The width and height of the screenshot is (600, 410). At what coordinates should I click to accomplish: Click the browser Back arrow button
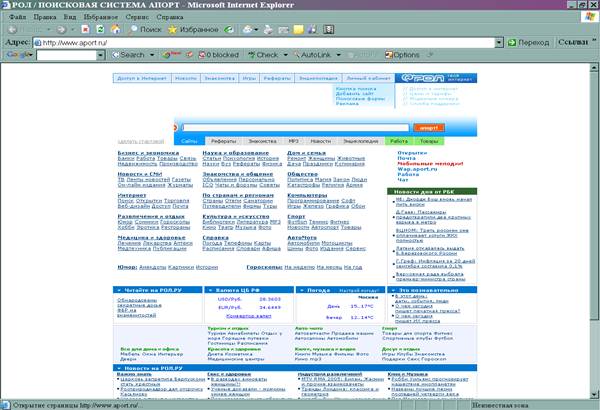point(12,29)
